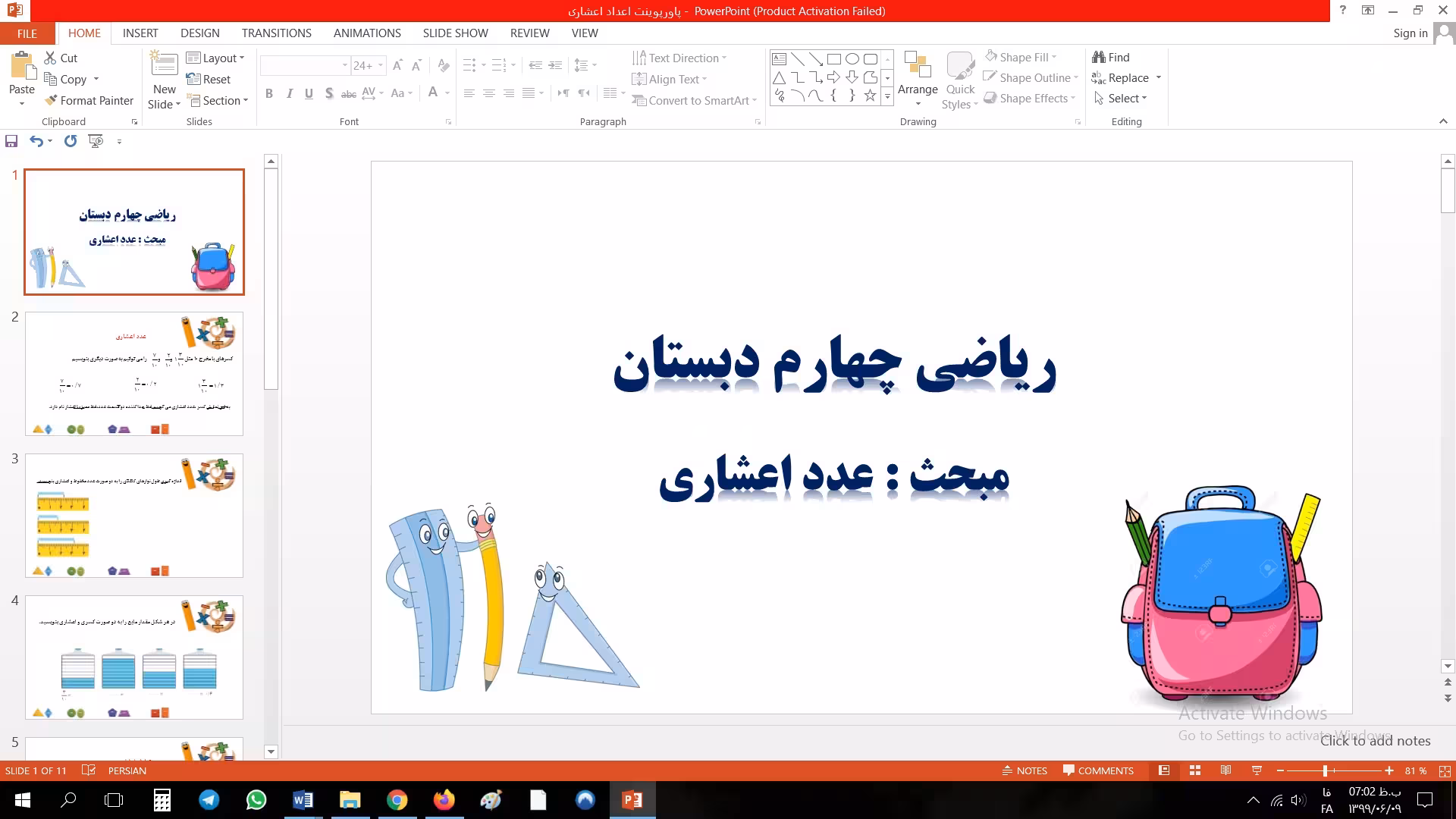Switch to Slide Sorter view in status bar
Screen dimensions: 1456x819
point(1195,770)
